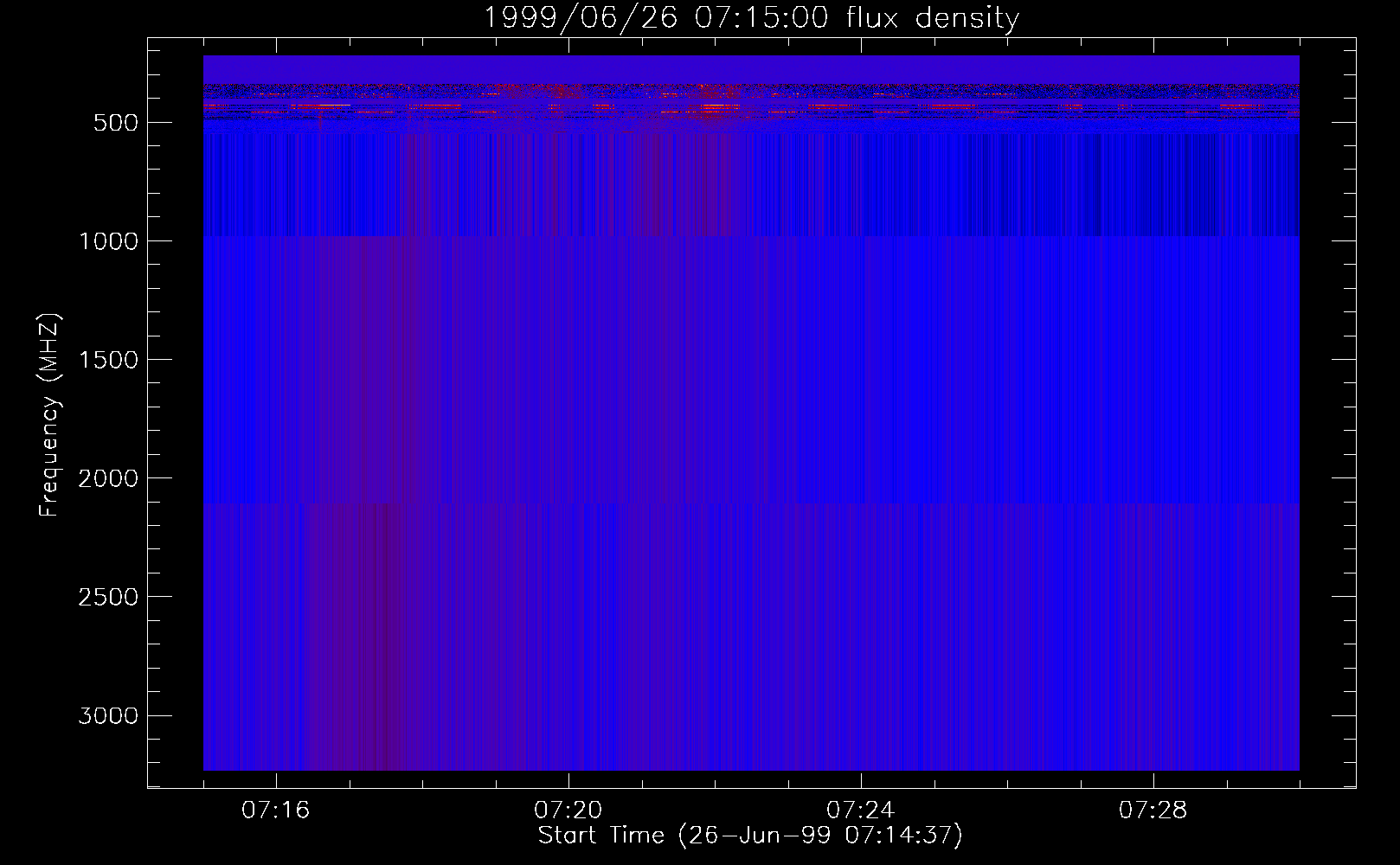Click the plot title '1999/06/26 07:15:00 flux density'

coord(750,17)
